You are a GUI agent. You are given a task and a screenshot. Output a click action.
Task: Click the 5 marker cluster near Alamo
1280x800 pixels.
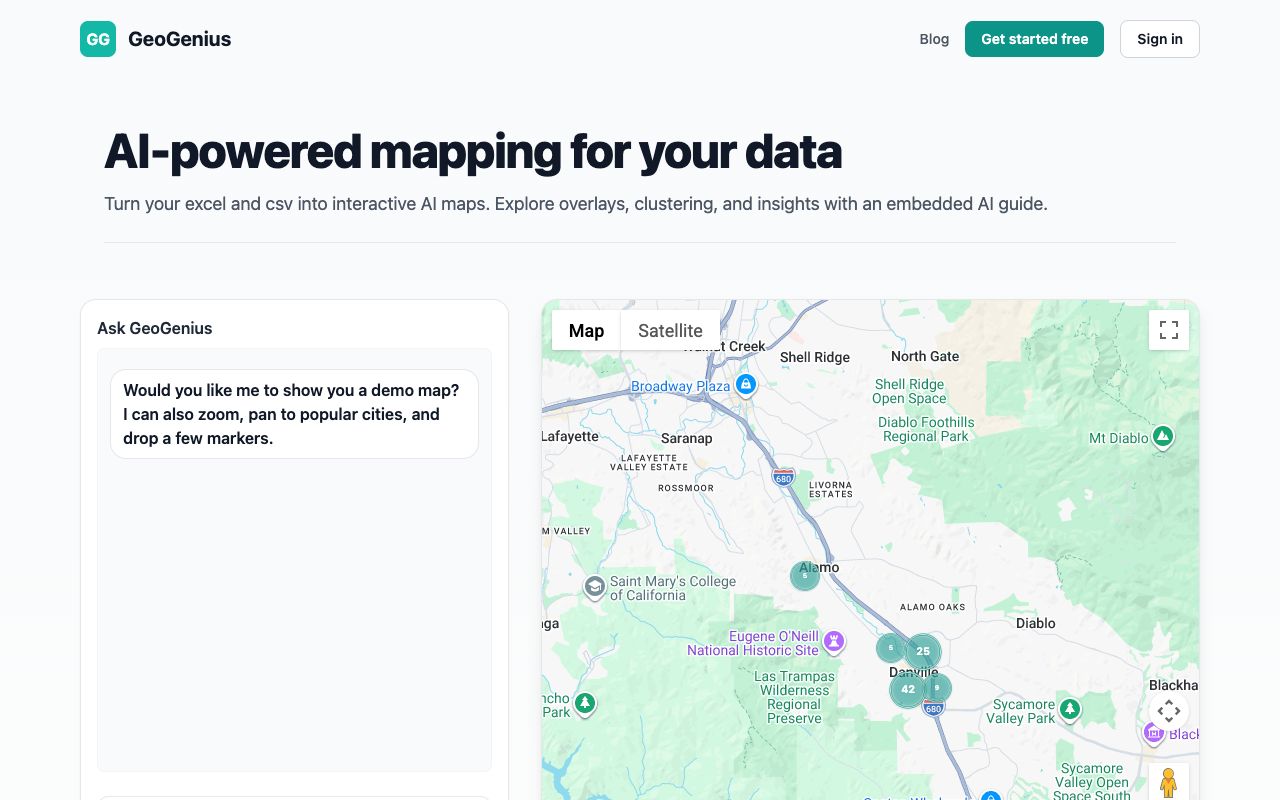[805, 575]
